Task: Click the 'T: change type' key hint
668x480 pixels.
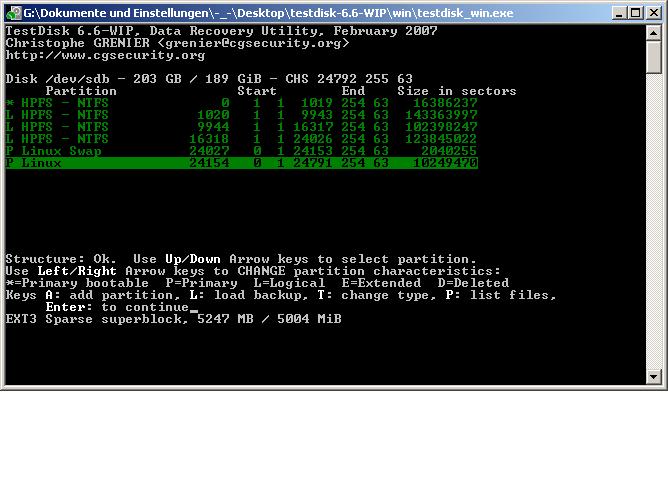Action: [x=377, y=295]
